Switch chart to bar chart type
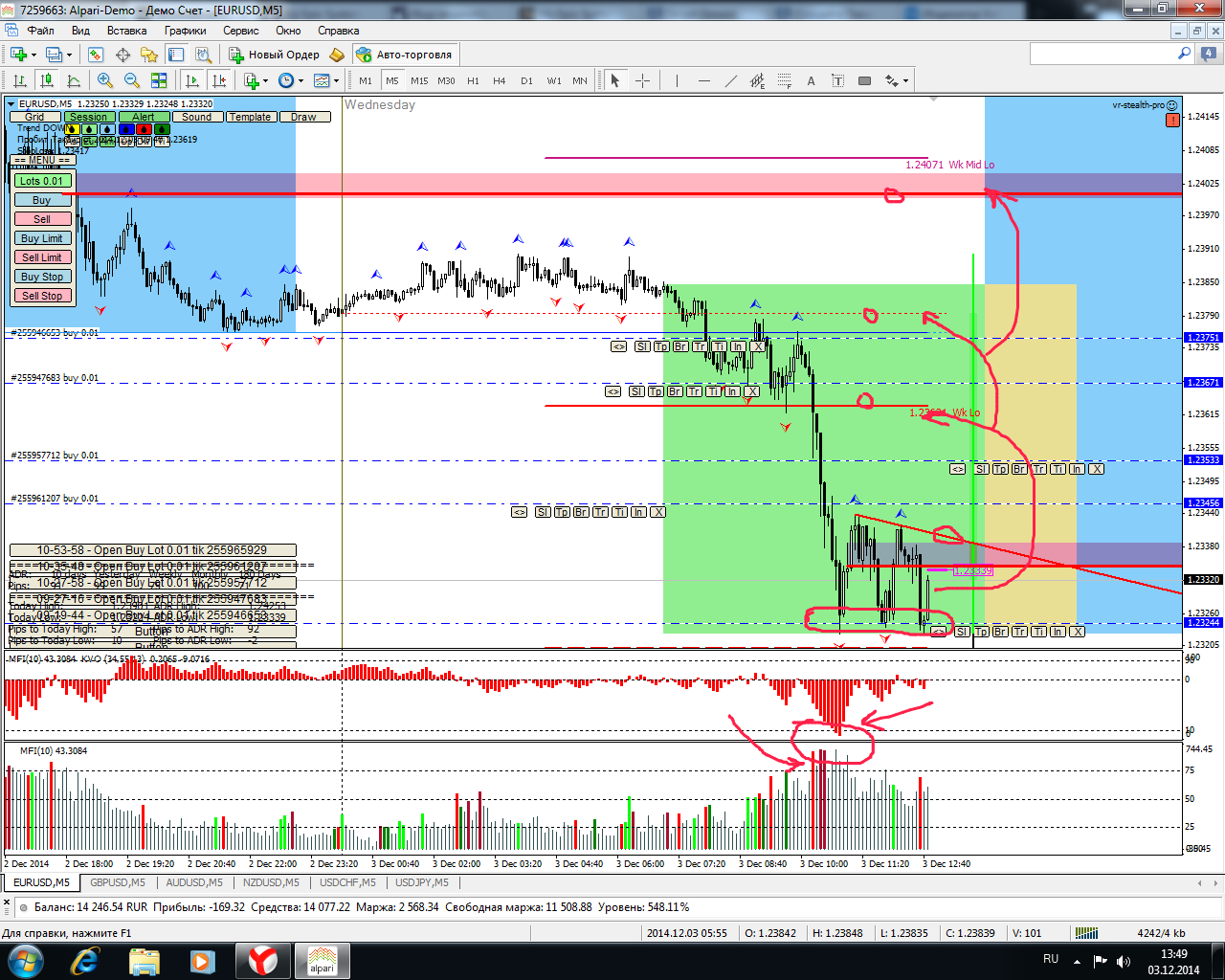1225x980 pixels. 19,80
